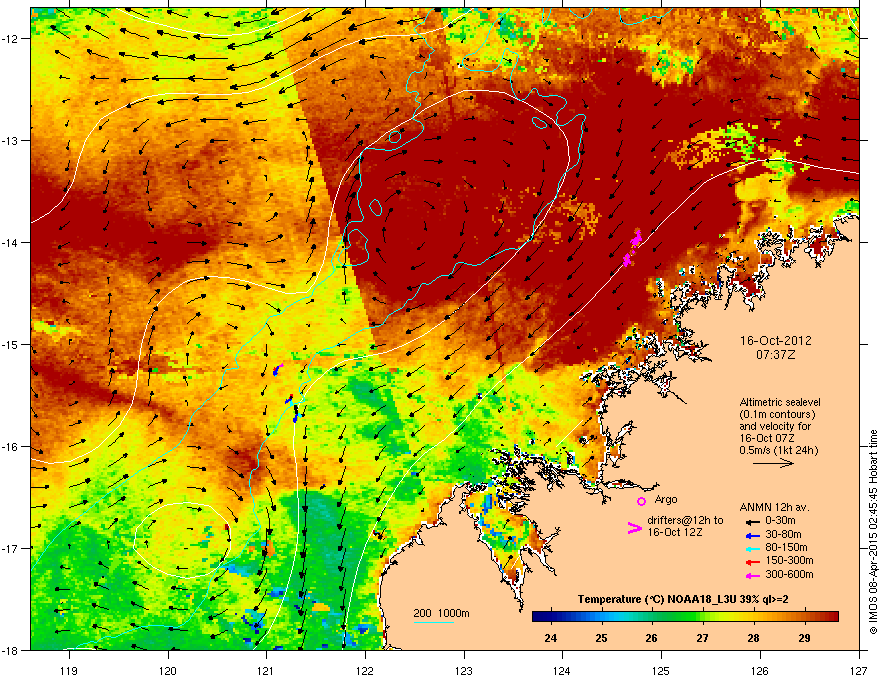
Task: Click the 30-80m depth label
Action: [x=783, y=534]
